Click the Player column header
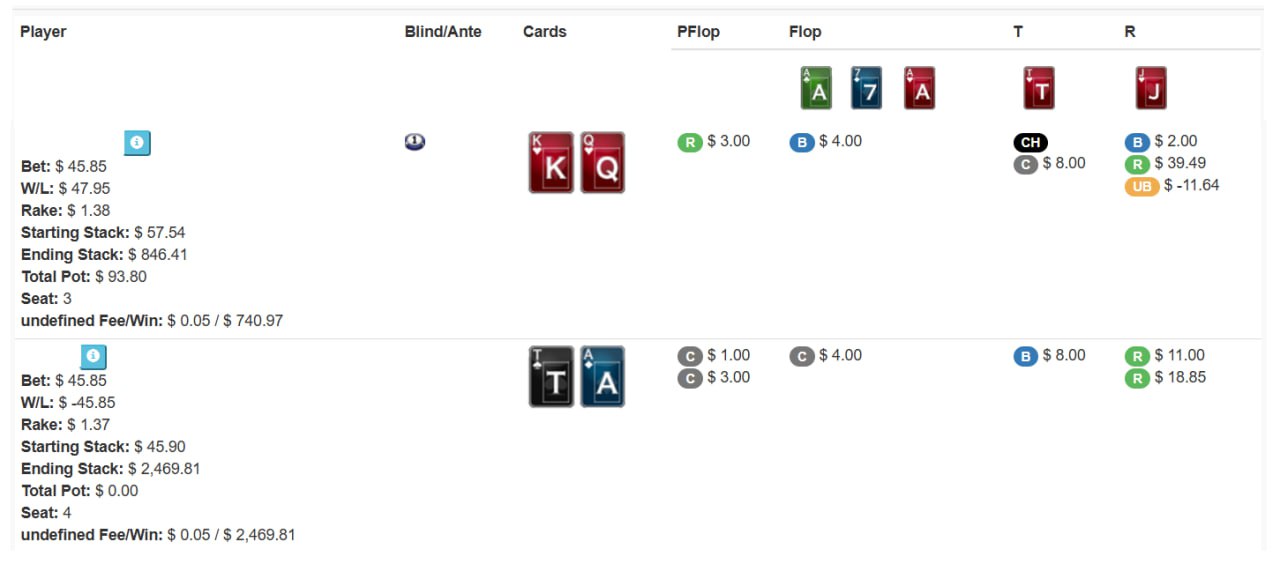1280x564 pixels. 43,32
